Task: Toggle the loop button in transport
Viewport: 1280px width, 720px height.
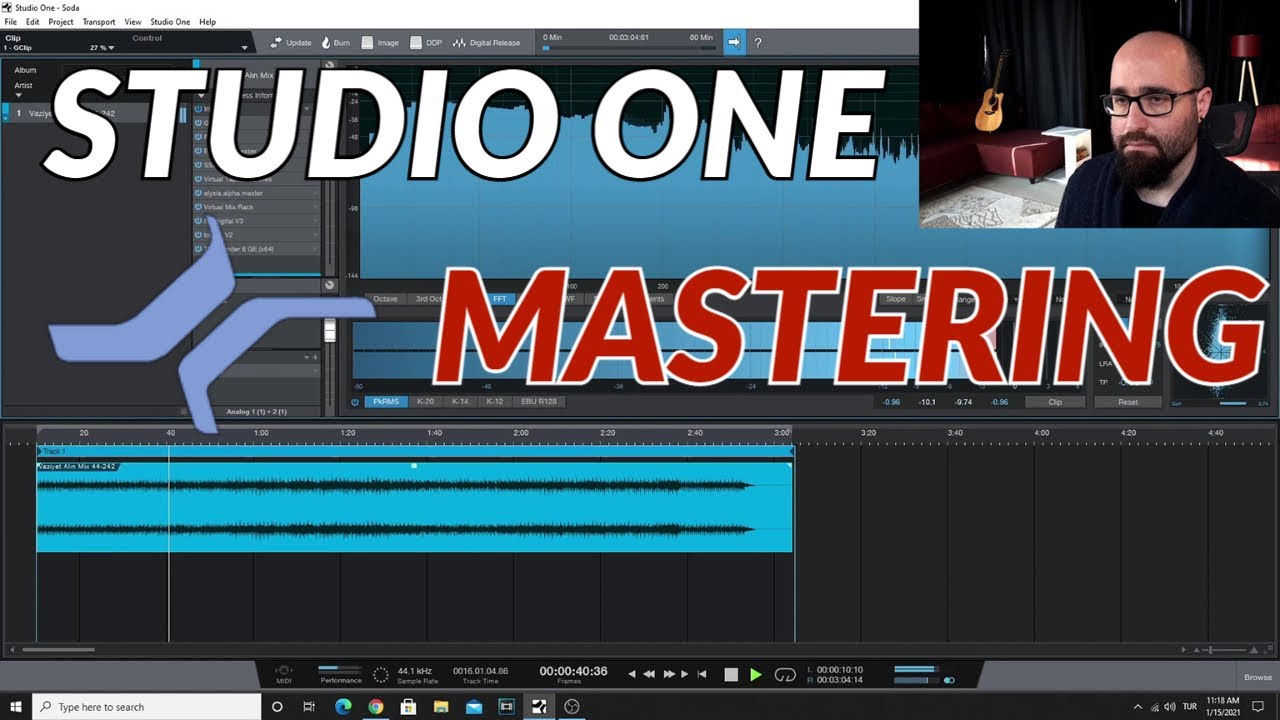Action: (x=785, y=675)
